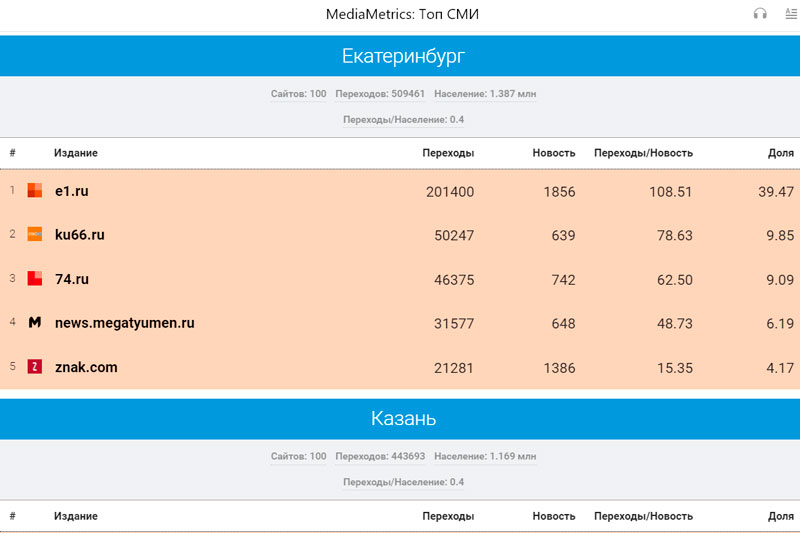Select e1.ru share value 39.47
The image size is (800, 533).
(776, 192)
